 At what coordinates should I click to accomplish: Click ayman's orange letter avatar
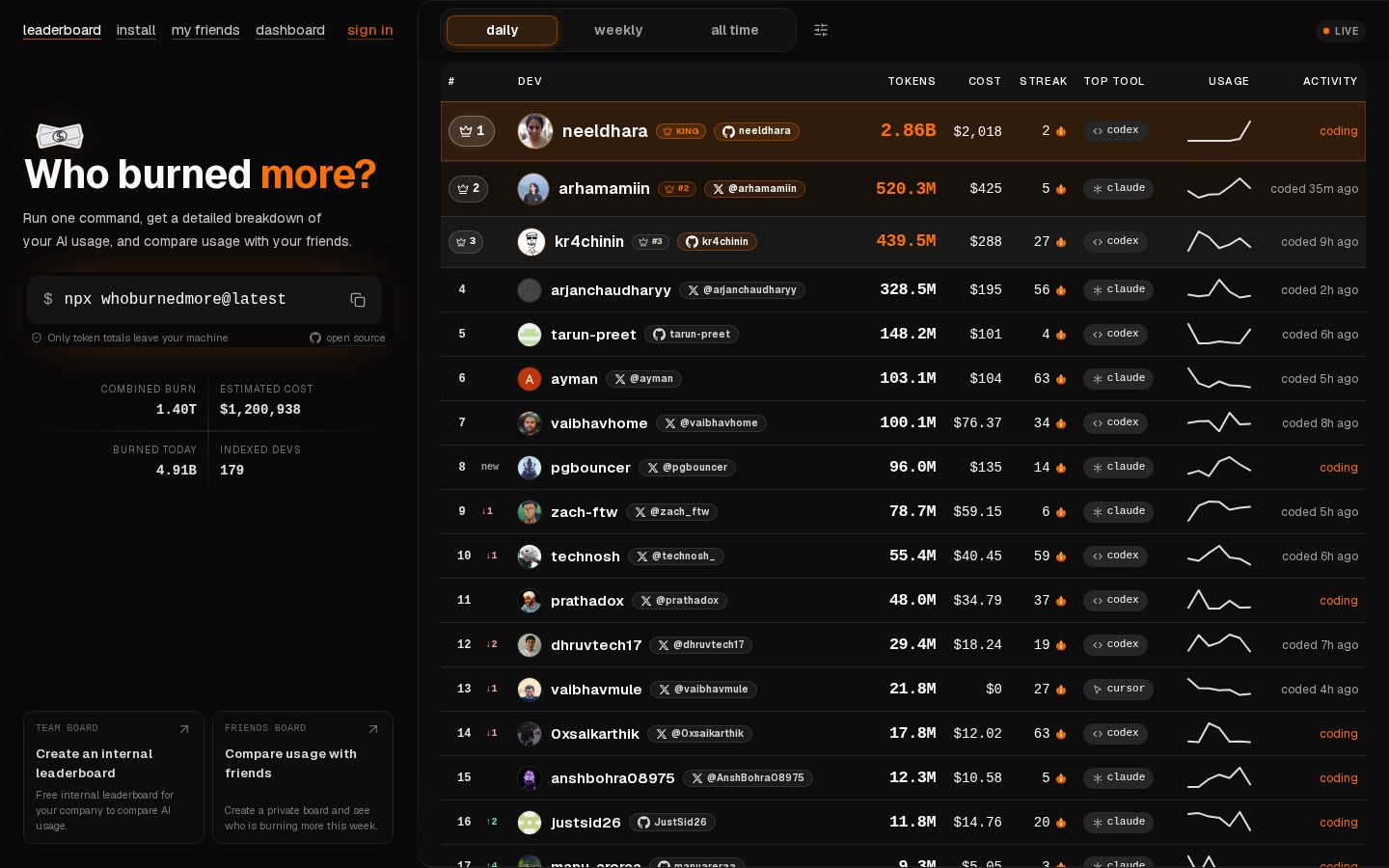(x=530, y=379)
